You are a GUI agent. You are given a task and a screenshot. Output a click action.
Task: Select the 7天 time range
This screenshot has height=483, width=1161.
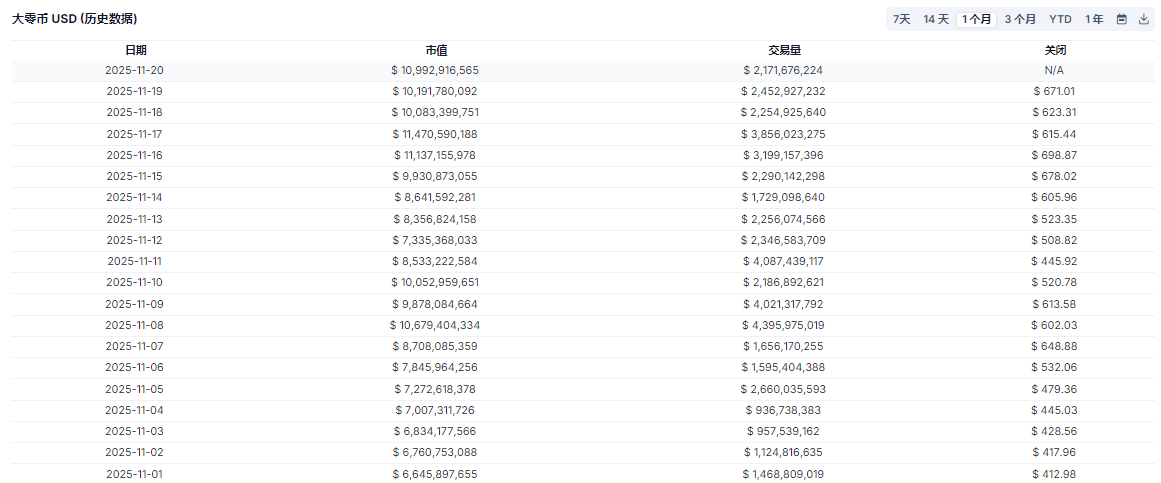[x=901, y=19]
